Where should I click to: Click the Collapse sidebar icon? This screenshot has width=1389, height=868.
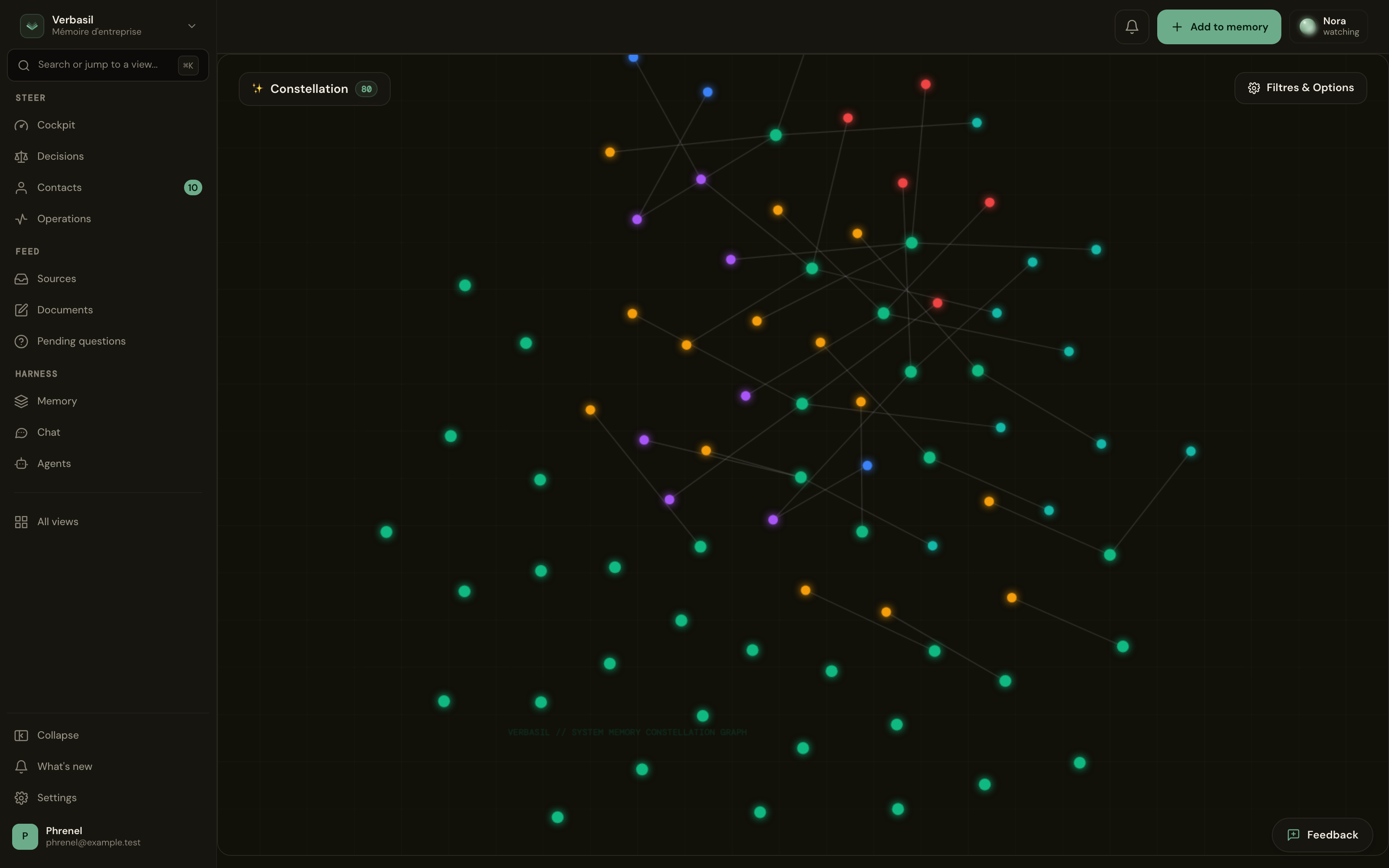[21, 735]
